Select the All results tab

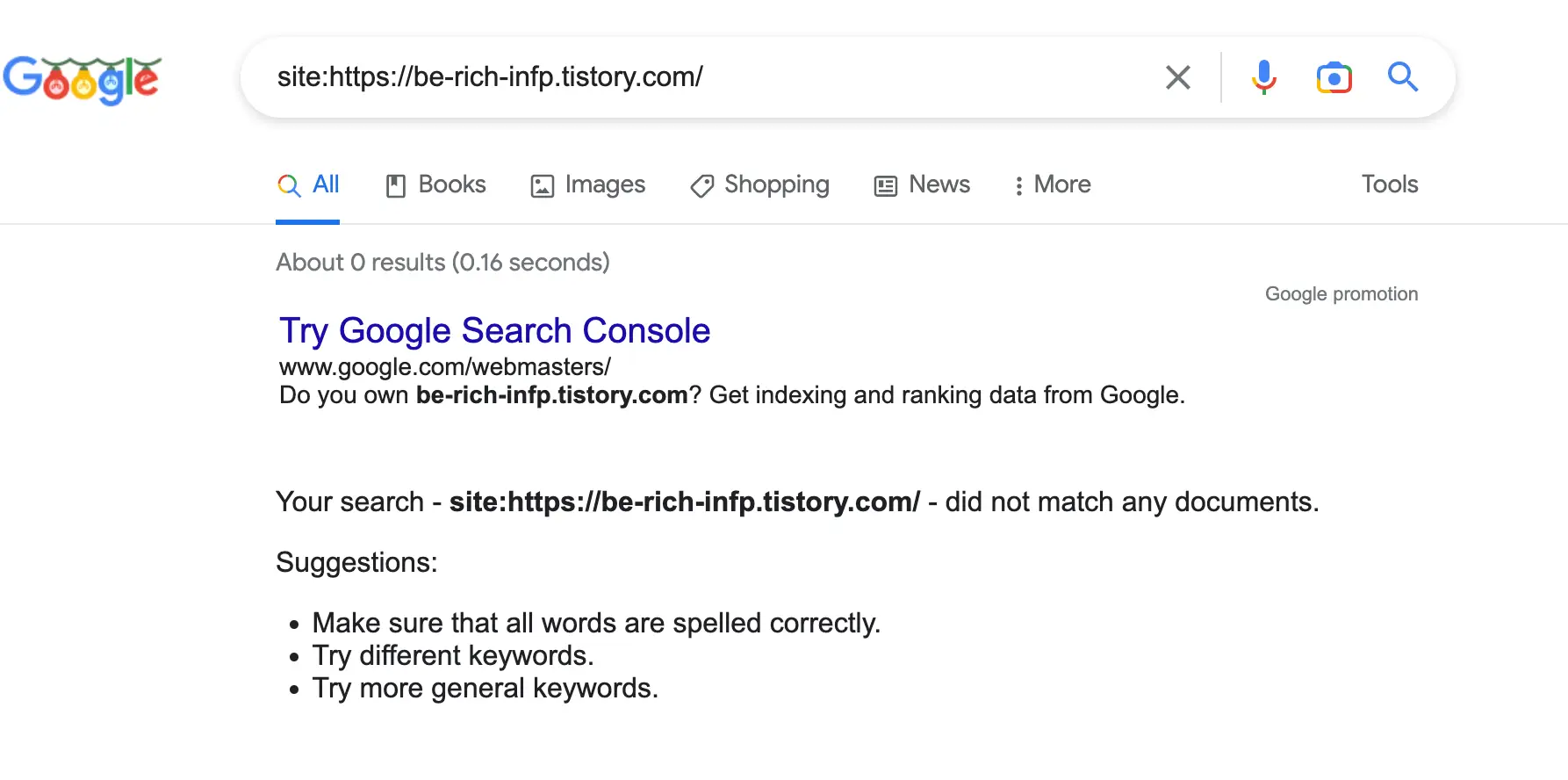pos(308,184)
